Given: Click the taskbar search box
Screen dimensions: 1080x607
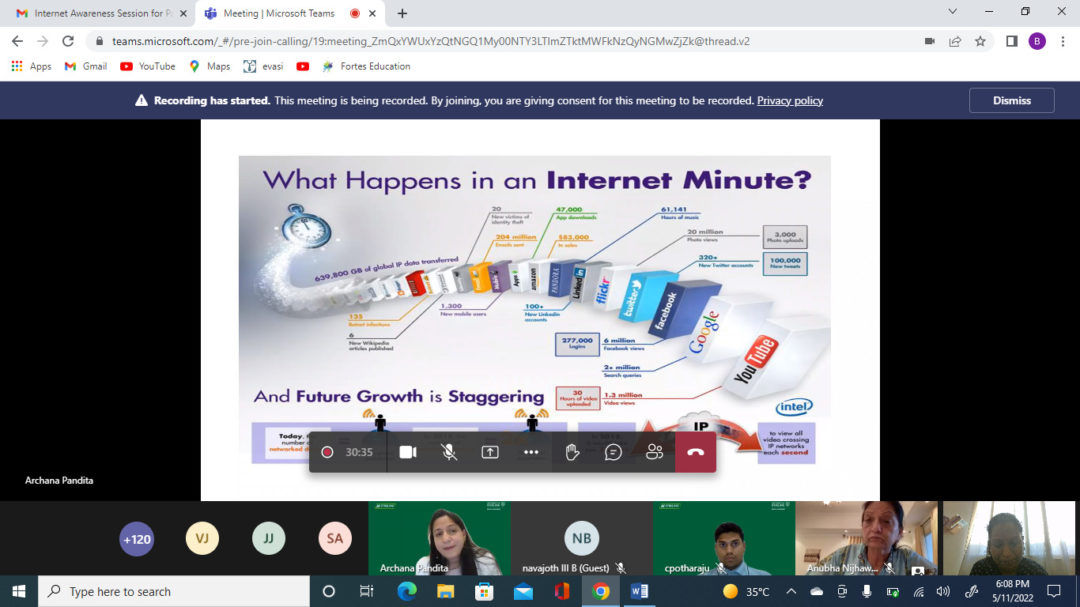Looking at the screenshot, I should point(174,591).
